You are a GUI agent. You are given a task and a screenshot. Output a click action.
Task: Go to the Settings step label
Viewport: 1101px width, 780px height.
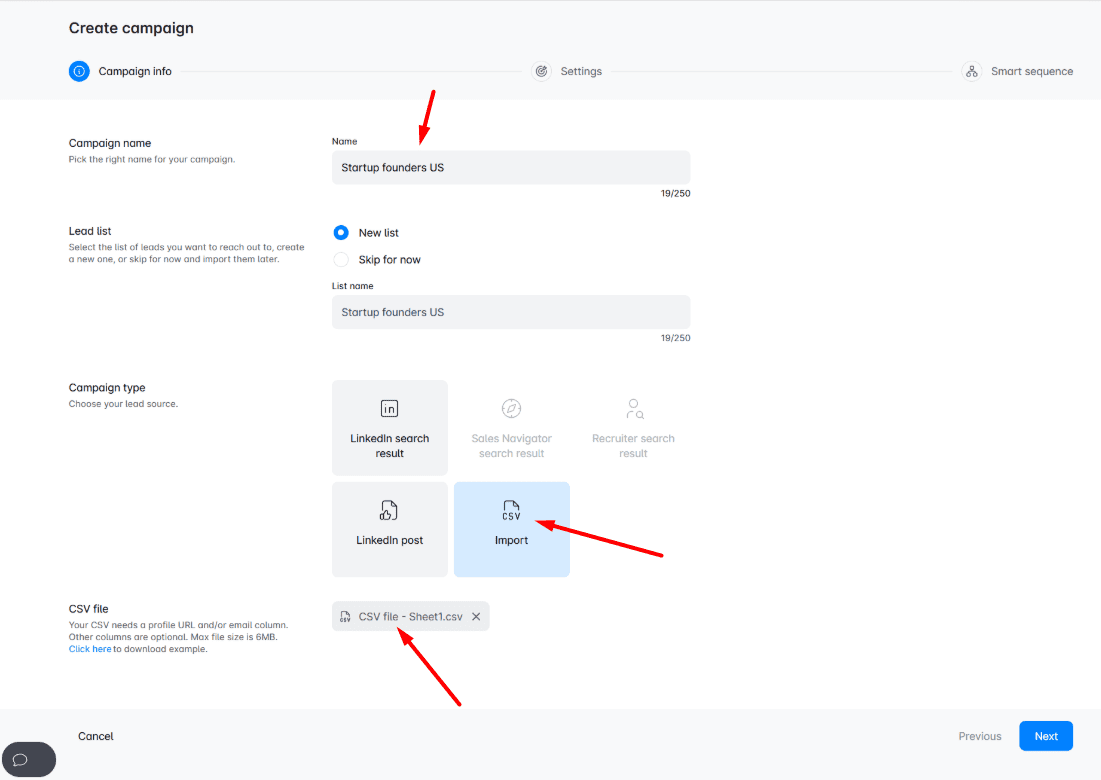click(581, 71)
